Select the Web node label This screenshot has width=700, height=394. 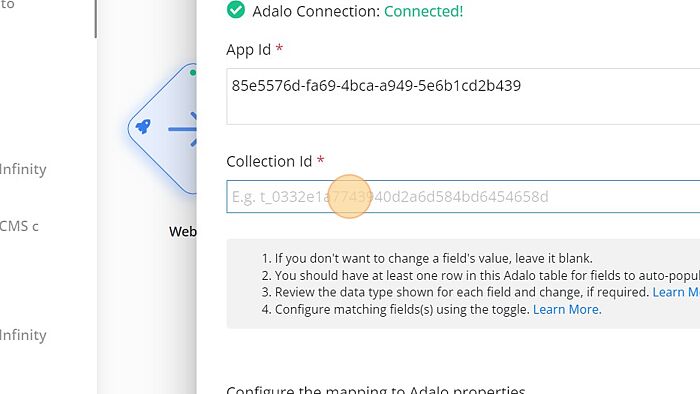(x=183, y=232)
